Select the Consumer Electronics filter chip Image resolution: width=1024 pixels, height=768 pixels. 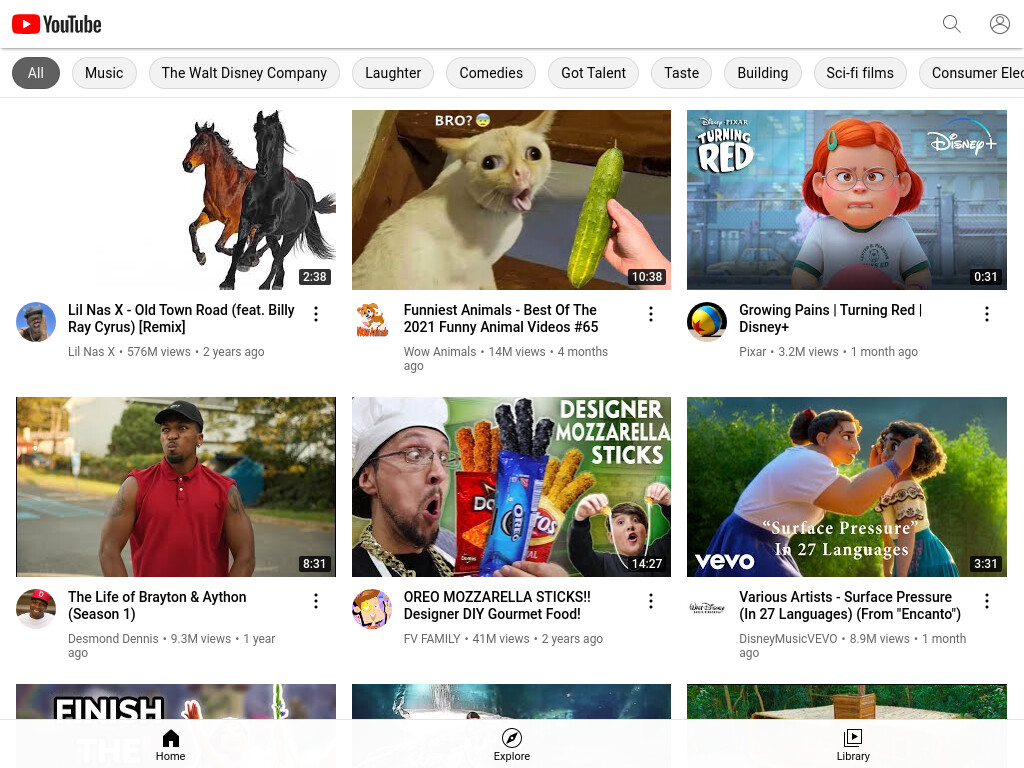click(x=972, y=73)
